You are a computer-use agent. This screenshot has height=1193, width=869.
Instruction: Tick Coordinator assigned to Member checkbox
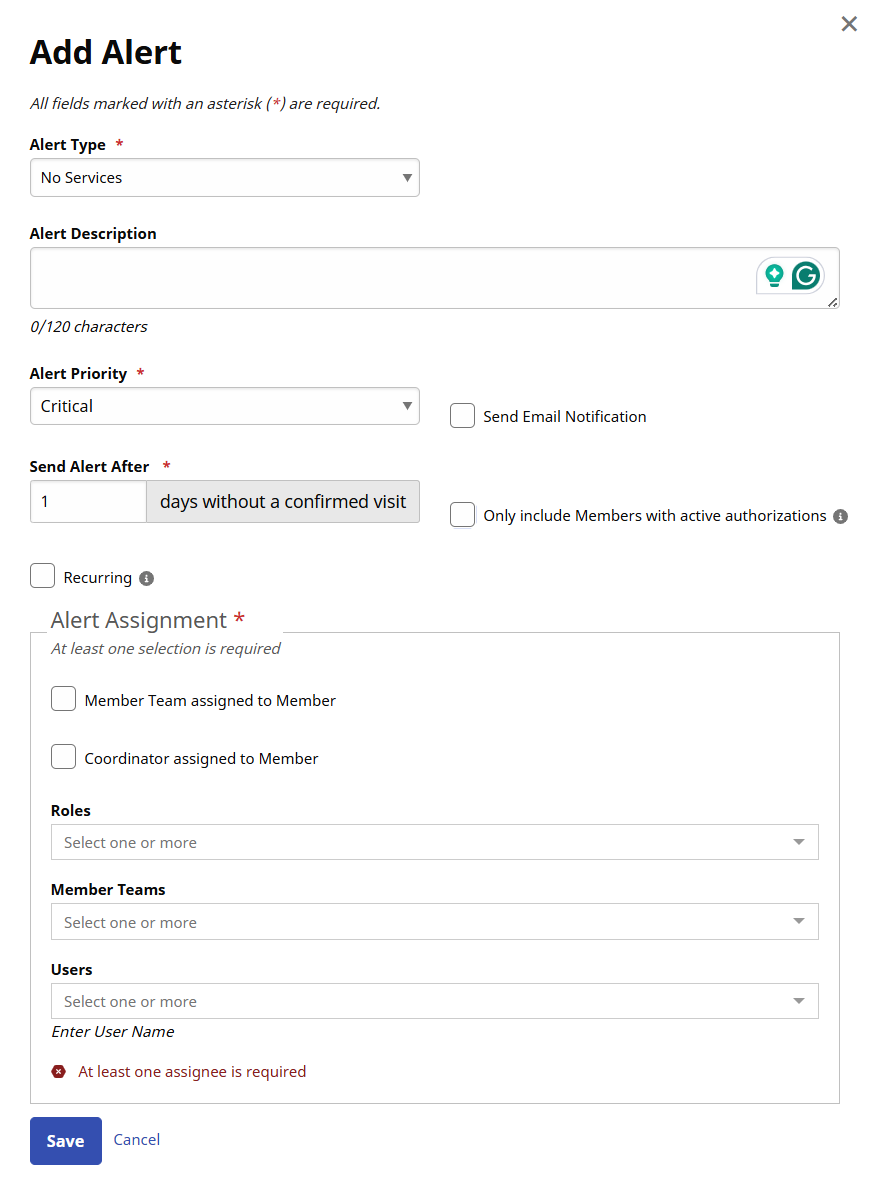pos(64,758)
